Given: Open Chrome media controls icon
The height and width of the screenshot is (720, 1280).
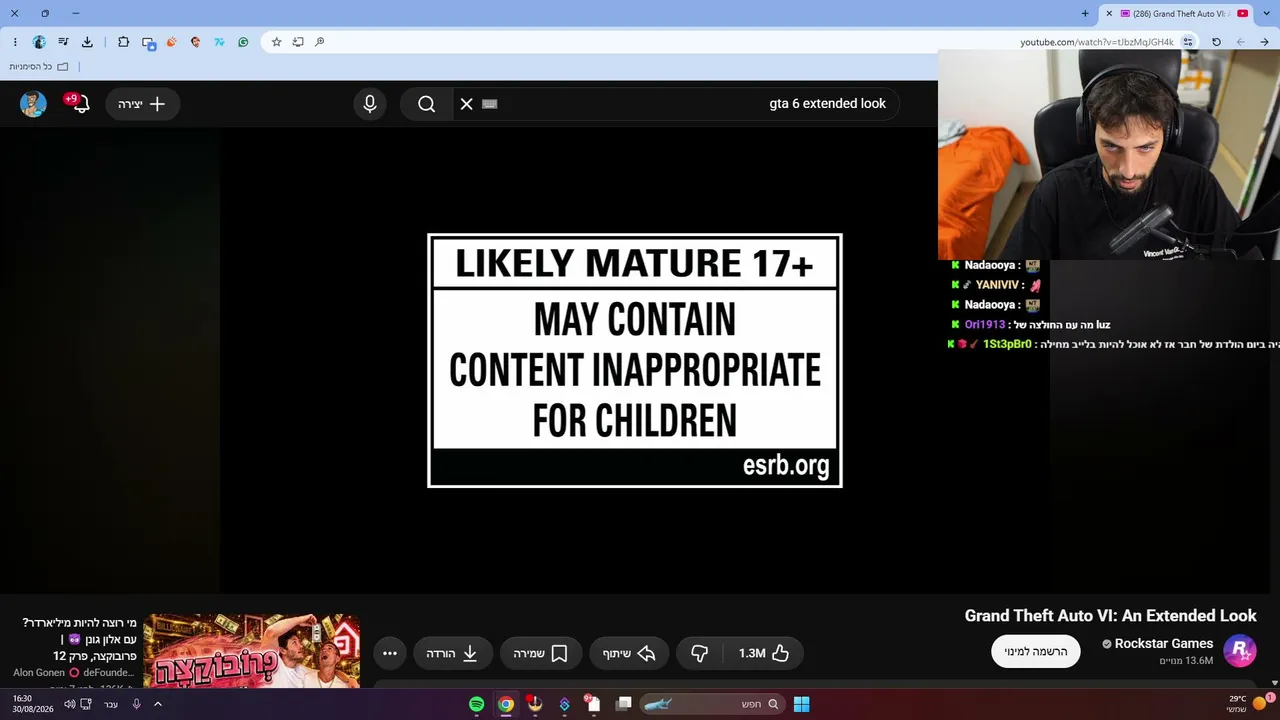Looking at the screenshot, I should (x=63, y=42).
